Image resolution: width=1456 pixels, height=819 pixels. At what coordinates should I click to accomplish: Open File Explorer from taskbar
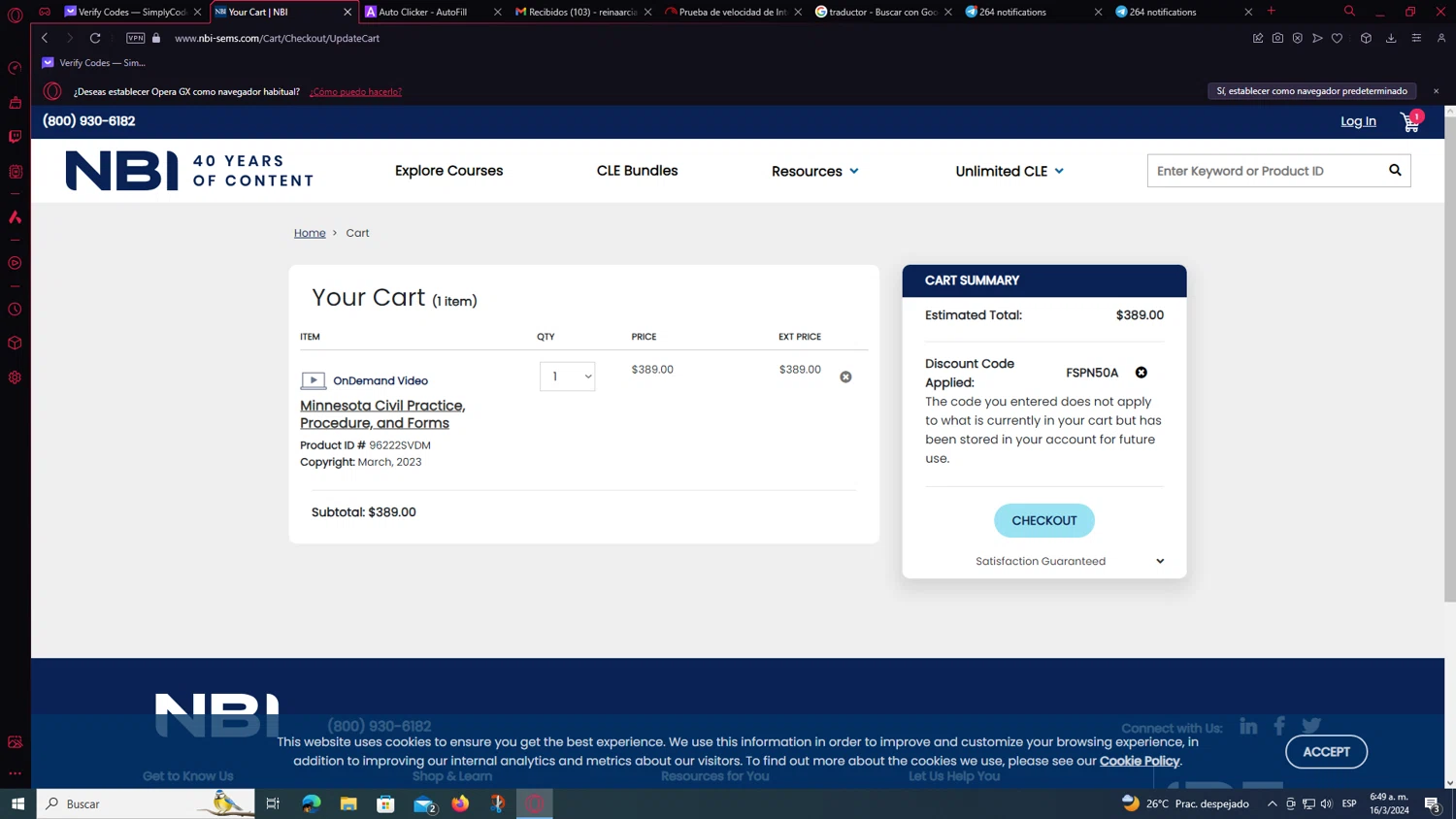point(348,803)
